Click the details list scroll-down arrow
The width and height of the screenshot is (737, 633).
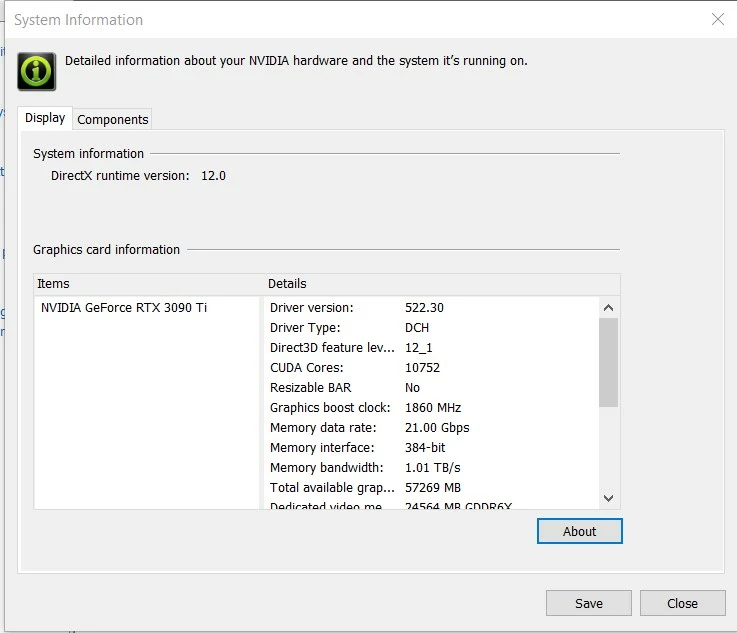point(608,498)
